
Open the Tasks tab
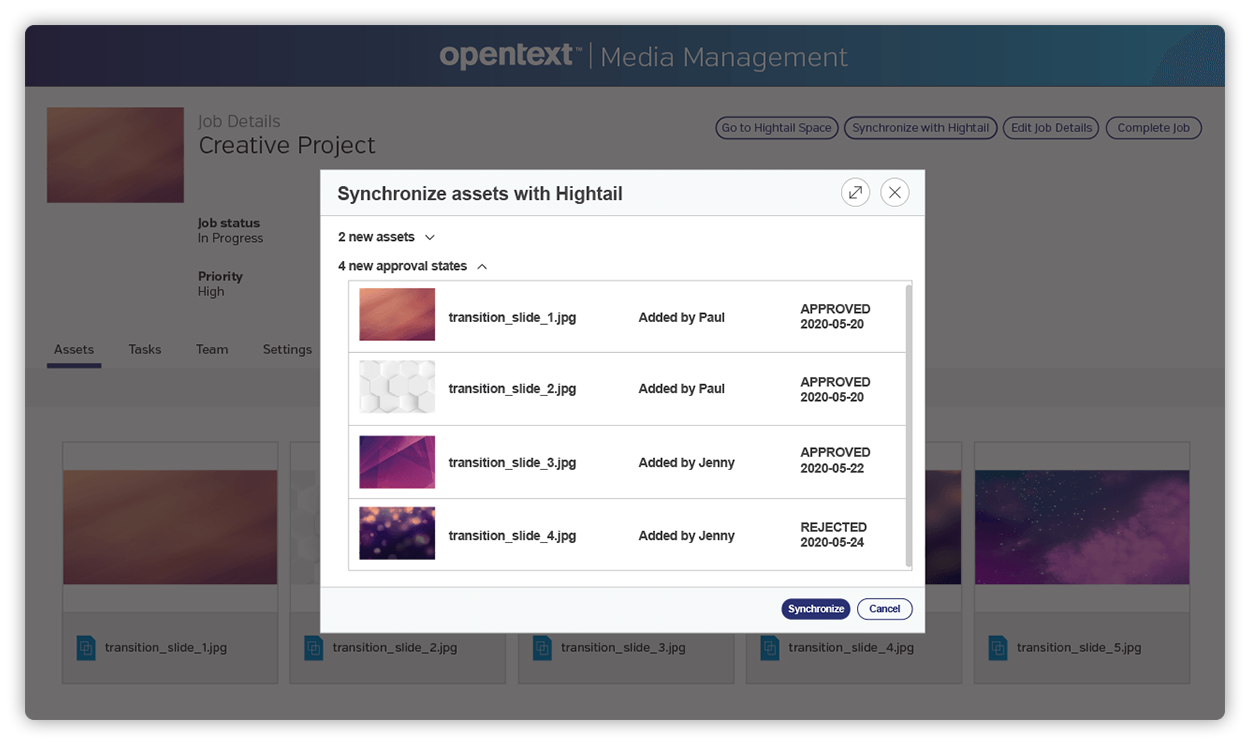[x=145, y=349]
